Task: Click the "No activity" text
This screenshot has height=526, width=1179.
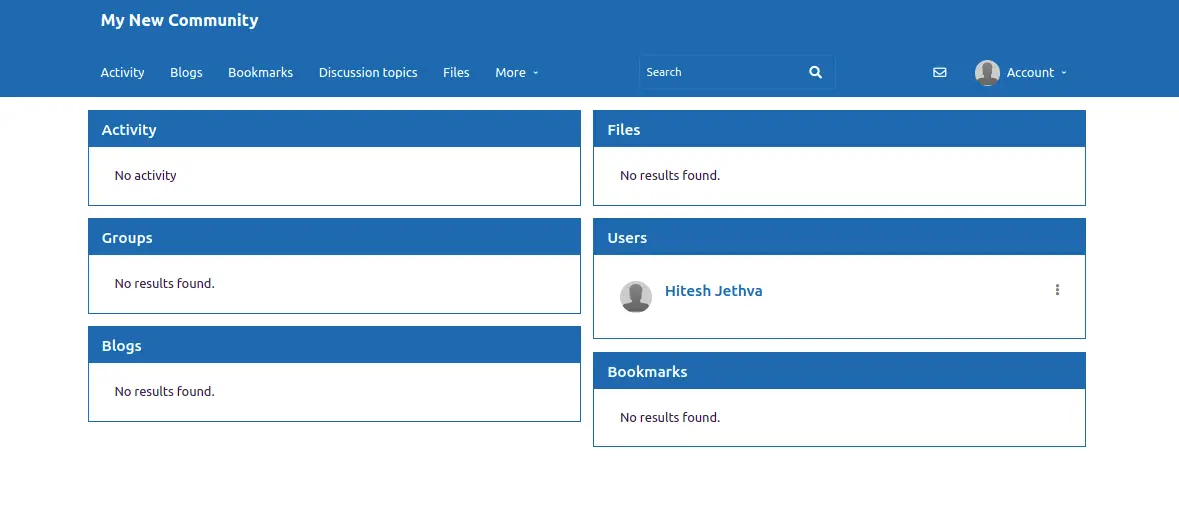Action: 145,176
